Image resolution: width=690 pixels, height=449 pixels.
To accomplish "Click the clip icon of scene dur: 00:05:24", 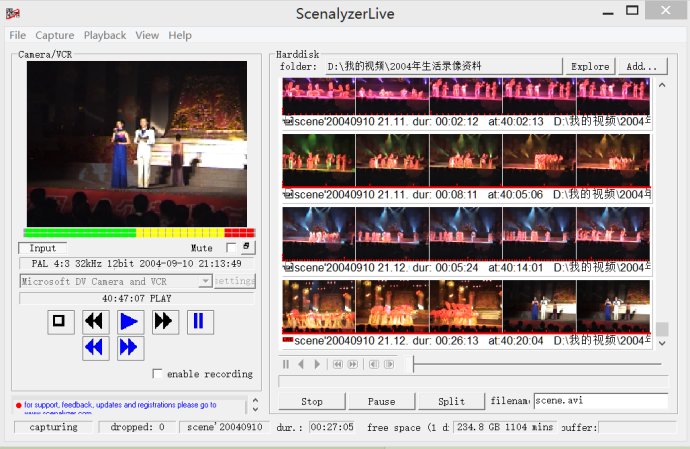I will [x=288, y=267].
